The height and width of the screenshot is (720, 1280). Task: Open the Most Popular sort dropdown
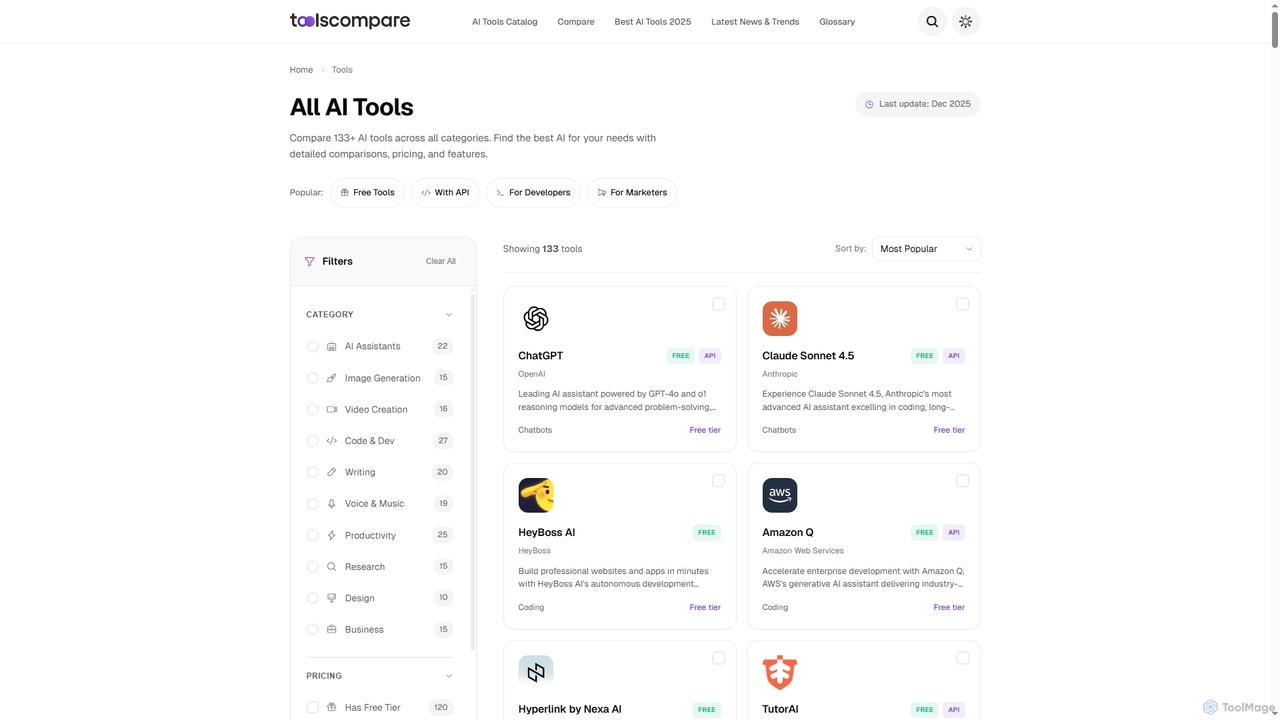(x=926, y=249)
